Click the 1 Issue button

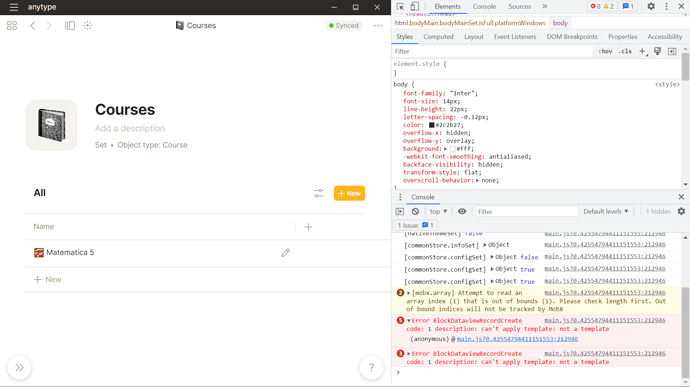point(415,225)
